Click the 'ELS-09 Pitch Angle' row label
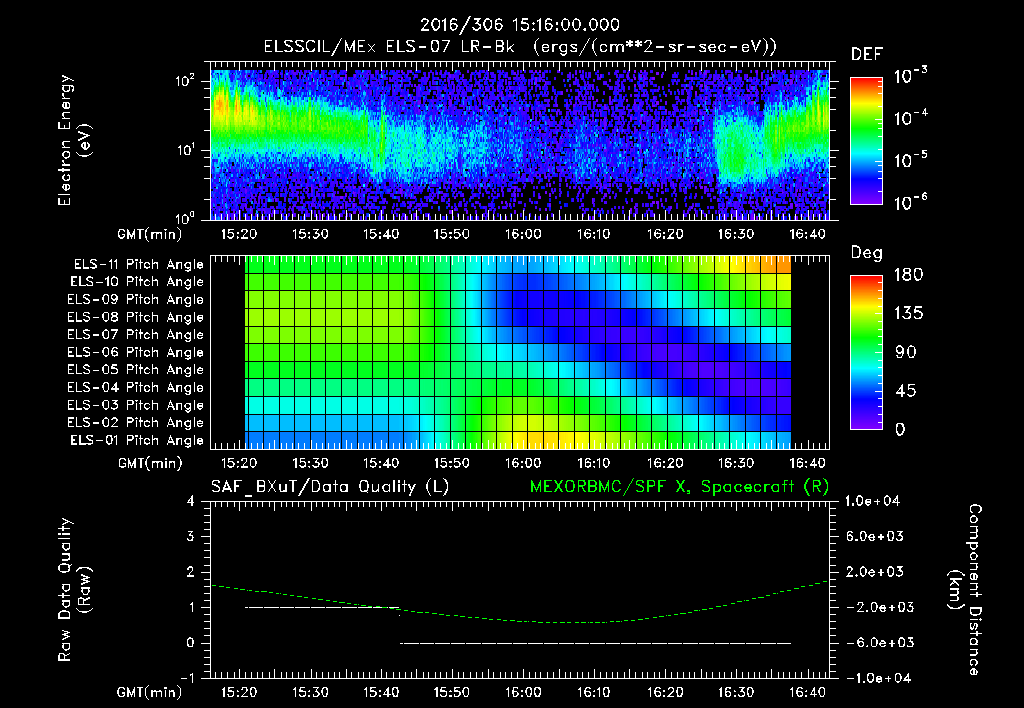The image size is (1024, 708). [136, 300]
